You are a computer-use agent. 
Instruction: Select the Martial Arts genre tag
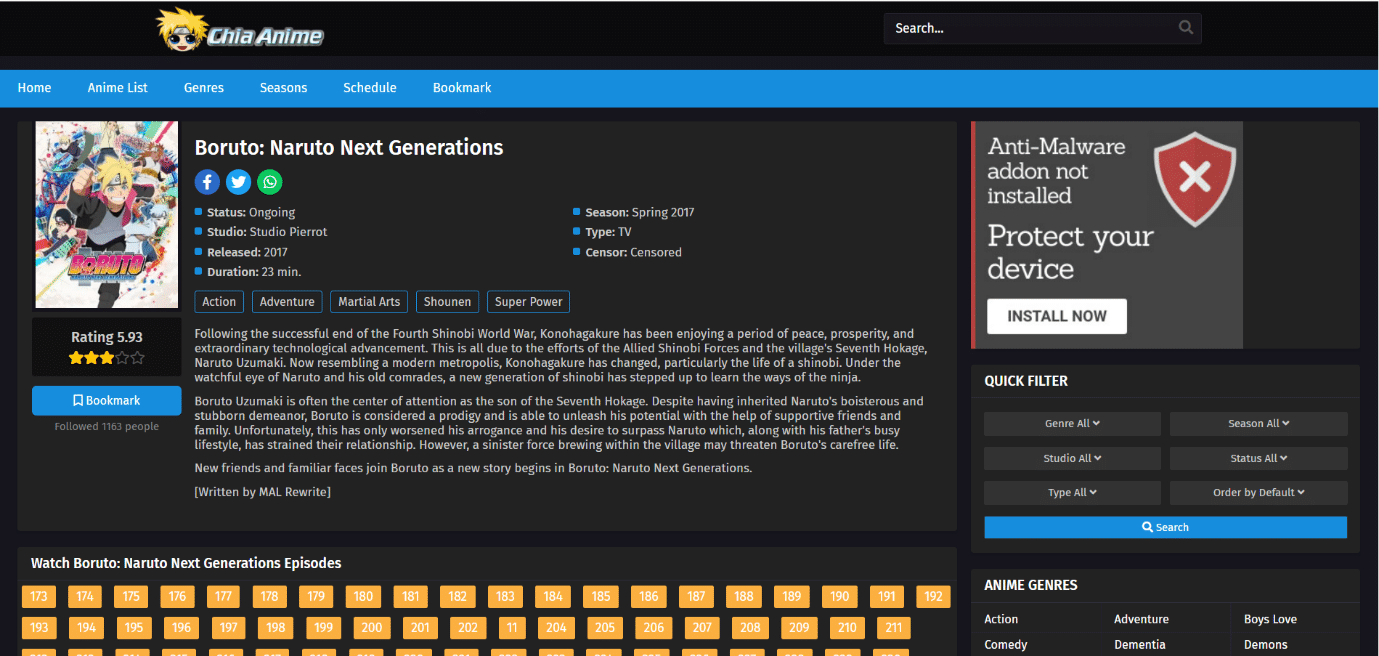(369, 302)
